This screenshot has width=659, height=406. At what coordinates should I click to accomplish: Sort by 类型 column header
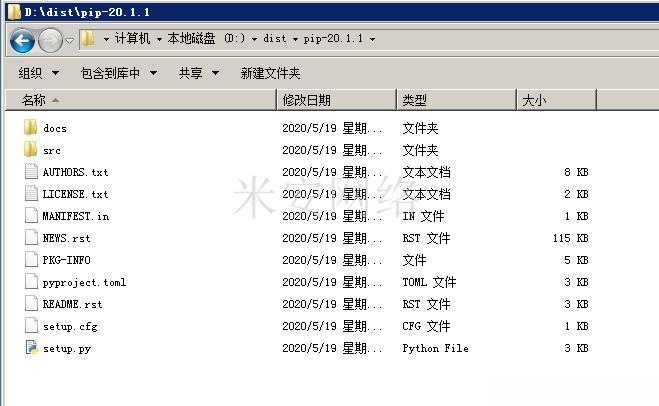[456, 100]
